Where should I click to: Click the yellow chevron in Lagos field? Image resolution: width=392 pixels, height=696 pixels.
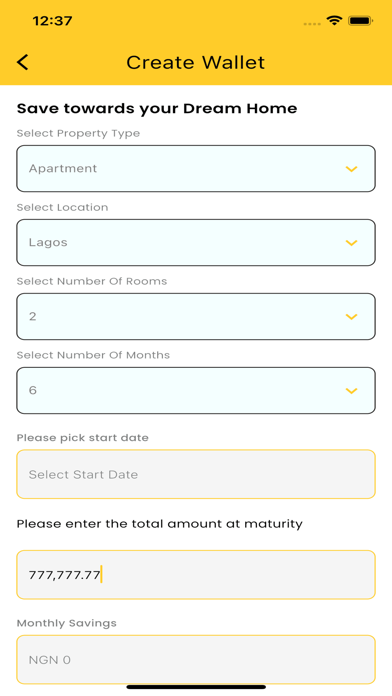(351, 243)
